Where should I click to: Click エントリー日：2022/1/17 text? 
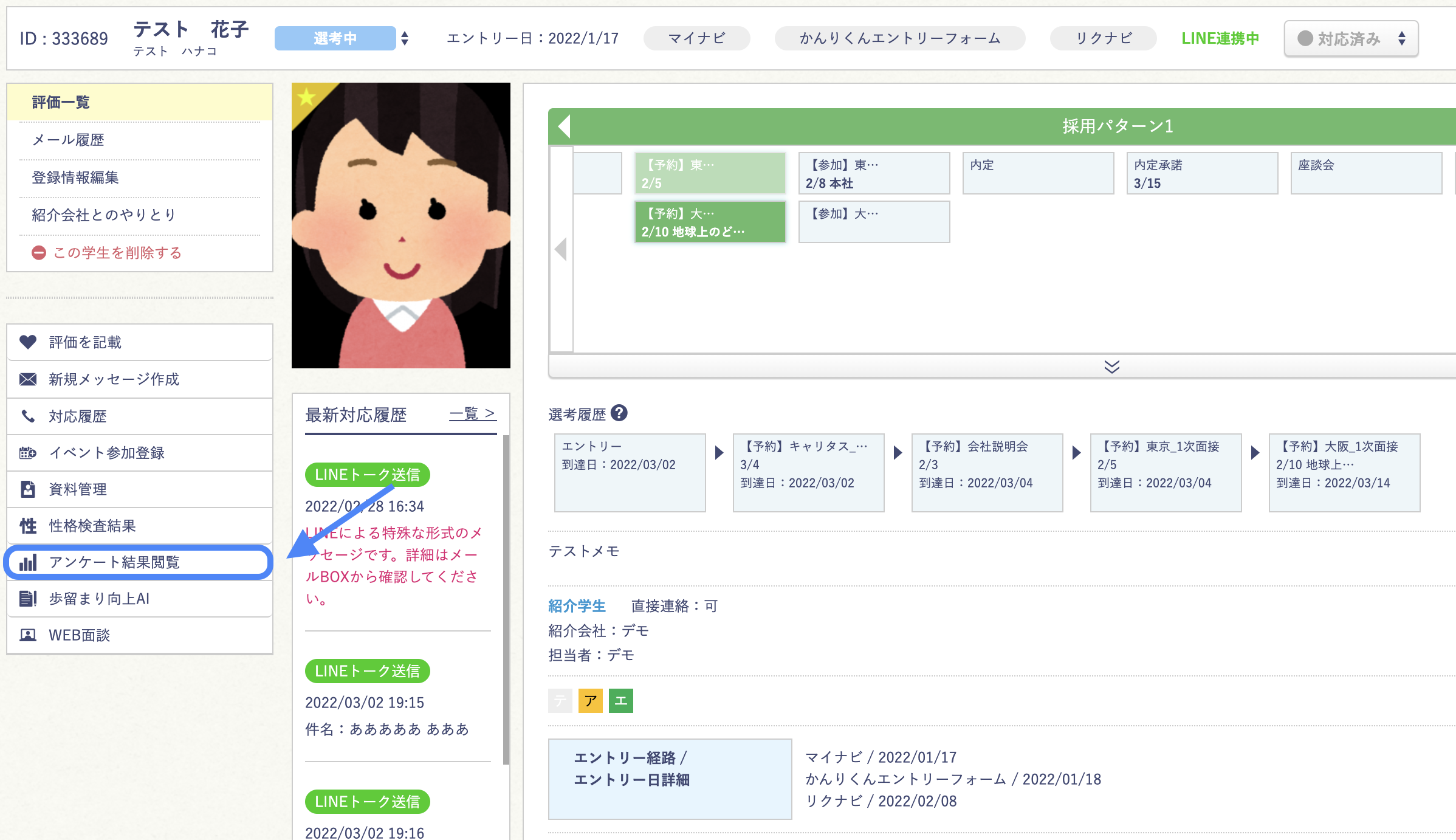click(532, 38)
